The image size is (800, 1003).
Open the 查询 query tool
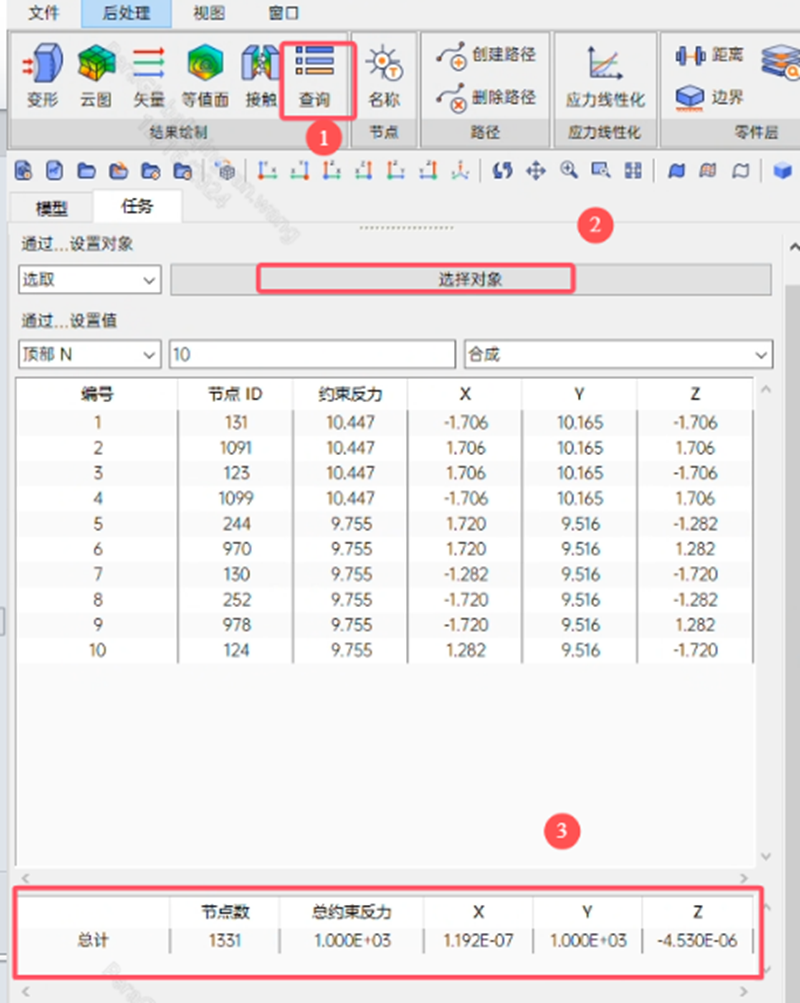tap(315, 75)
